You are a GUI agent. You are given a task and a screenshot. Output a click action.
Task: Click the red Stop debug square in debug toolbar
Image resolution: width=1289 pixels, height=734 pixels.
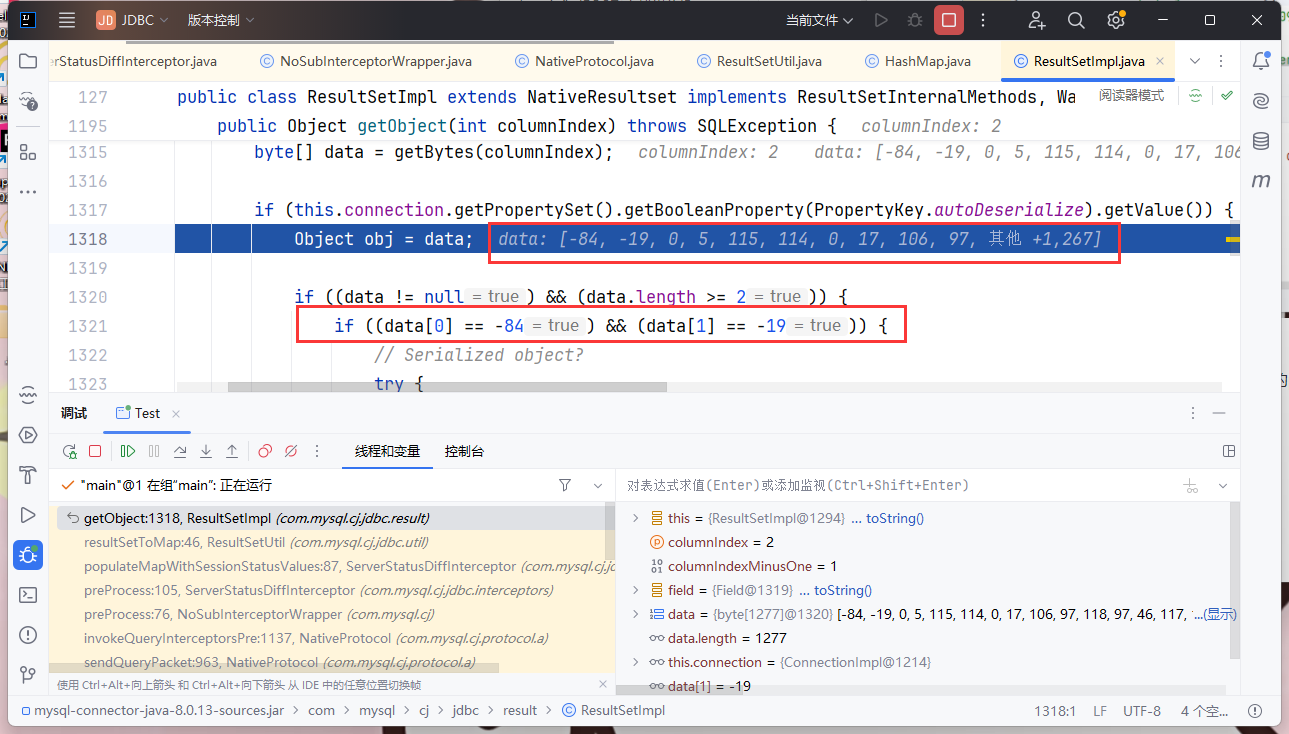(95, 451)
